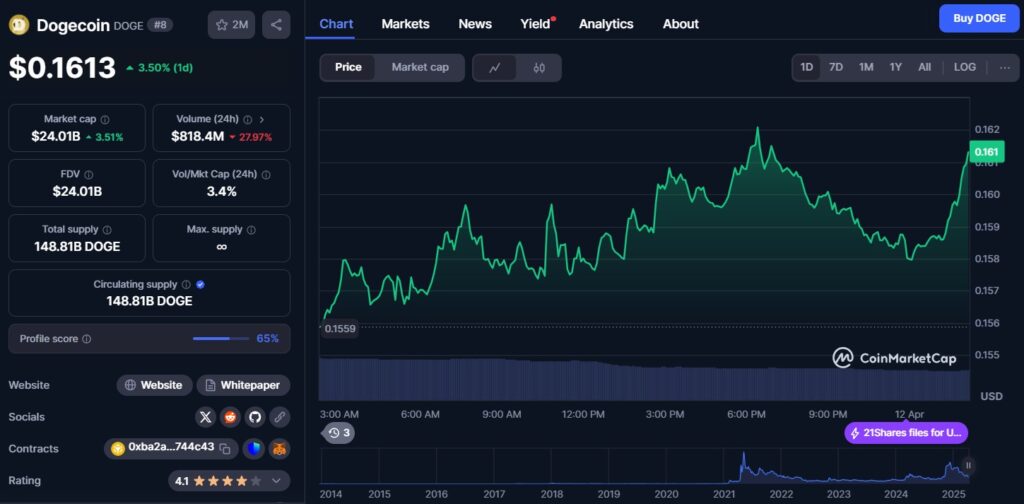Open the Chart tab
This screenshot has width=1024, height=504.
point(336,24)
